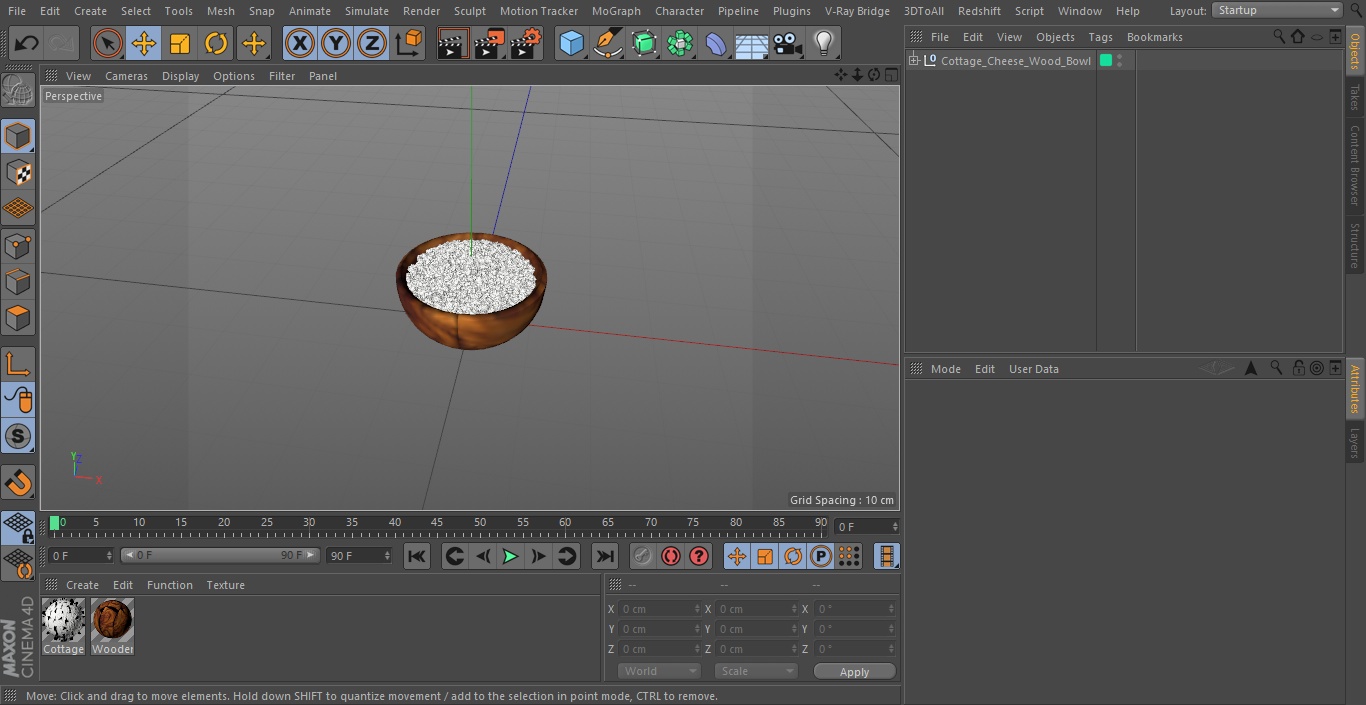Click the Apply button in coordinates

click(854, 672)
